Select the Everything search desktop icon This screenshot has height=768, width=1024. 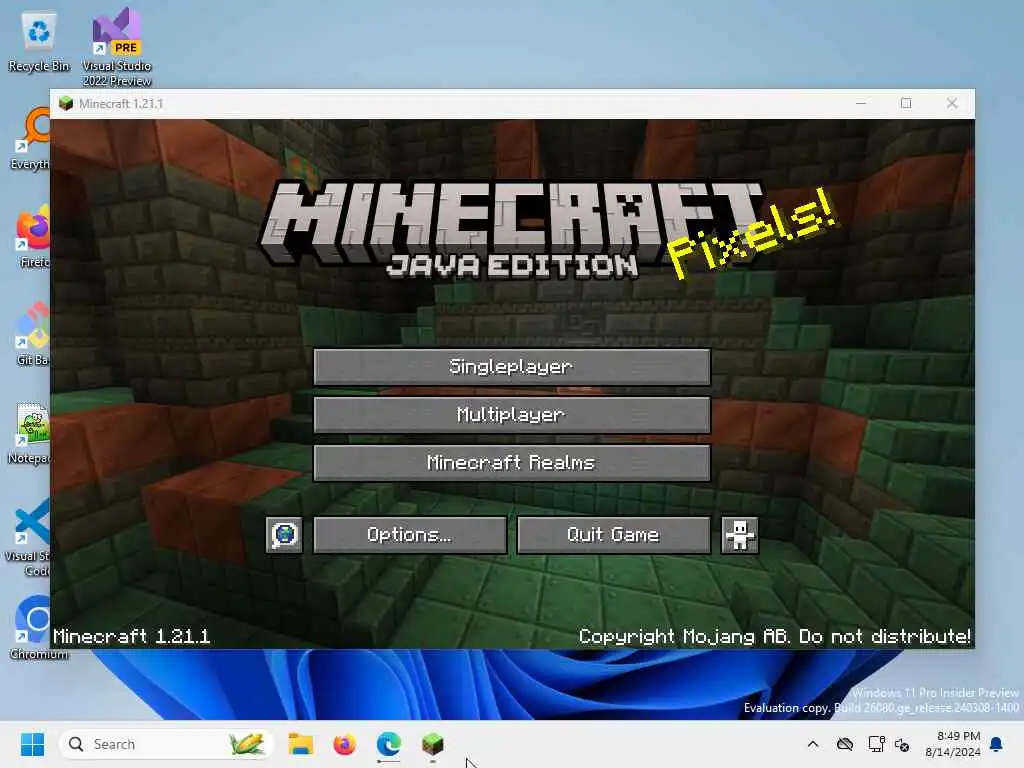point(30,138)
